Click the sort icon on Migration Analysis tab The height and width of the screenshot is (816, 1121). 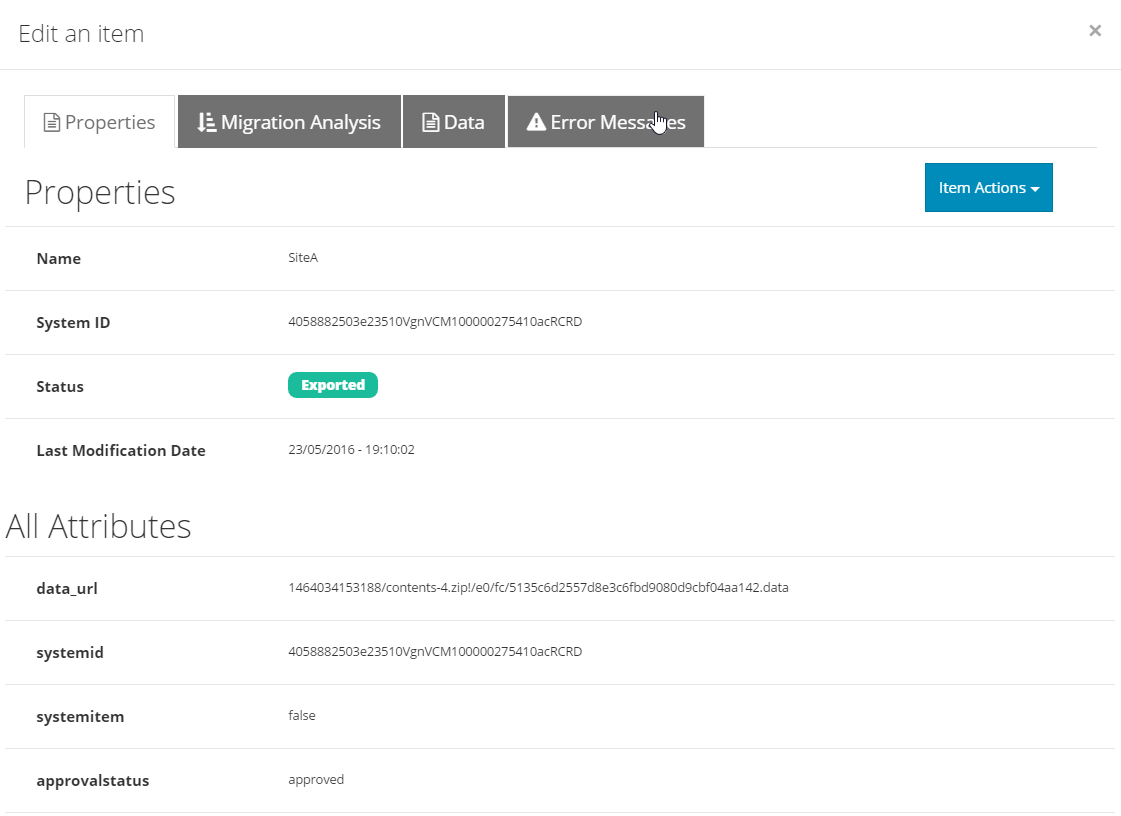pyautogui.click(x=207, y=122)
